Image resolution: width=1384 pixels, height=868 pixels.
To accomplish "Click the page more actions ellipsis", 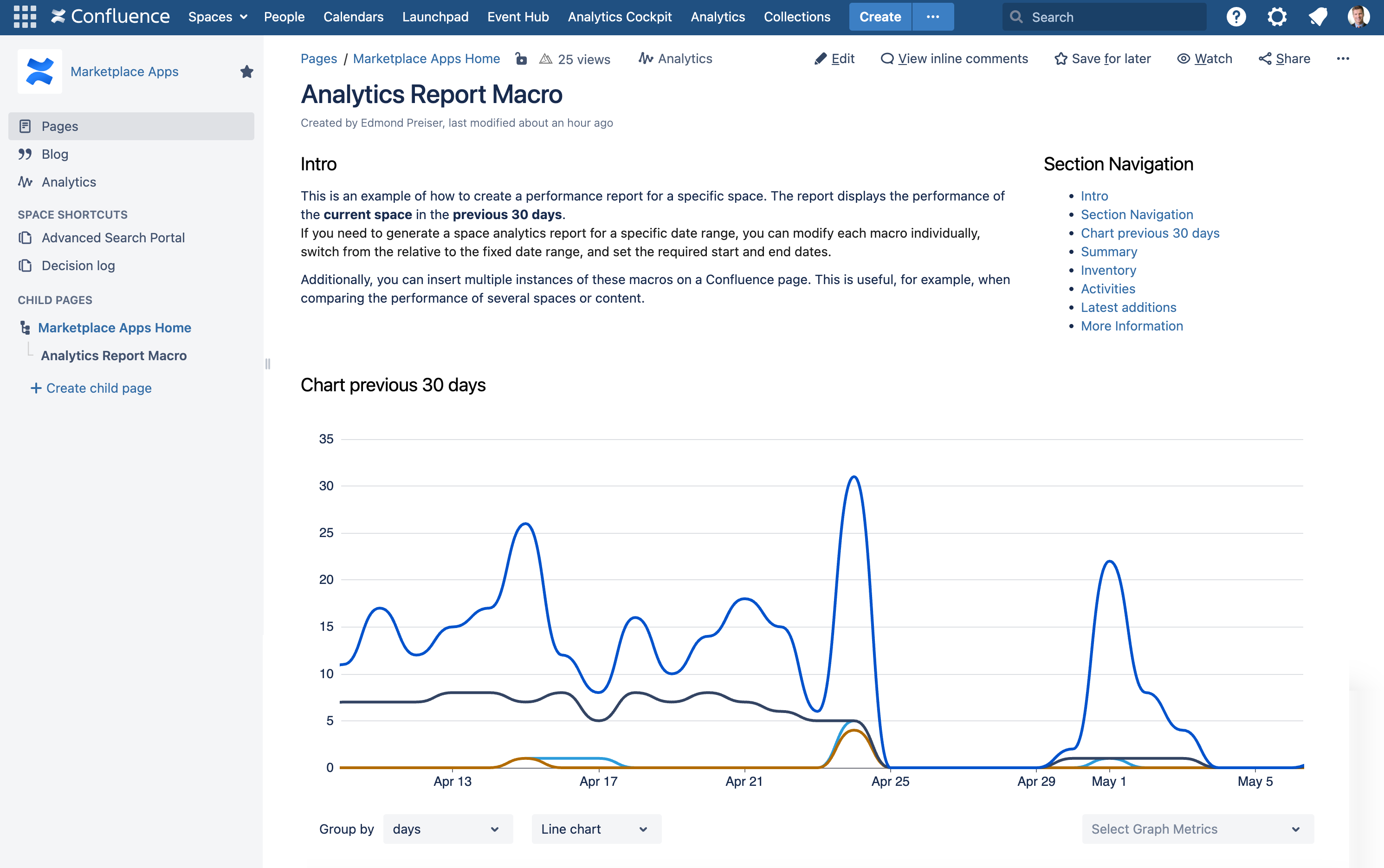I will (x=1343, y=58).
